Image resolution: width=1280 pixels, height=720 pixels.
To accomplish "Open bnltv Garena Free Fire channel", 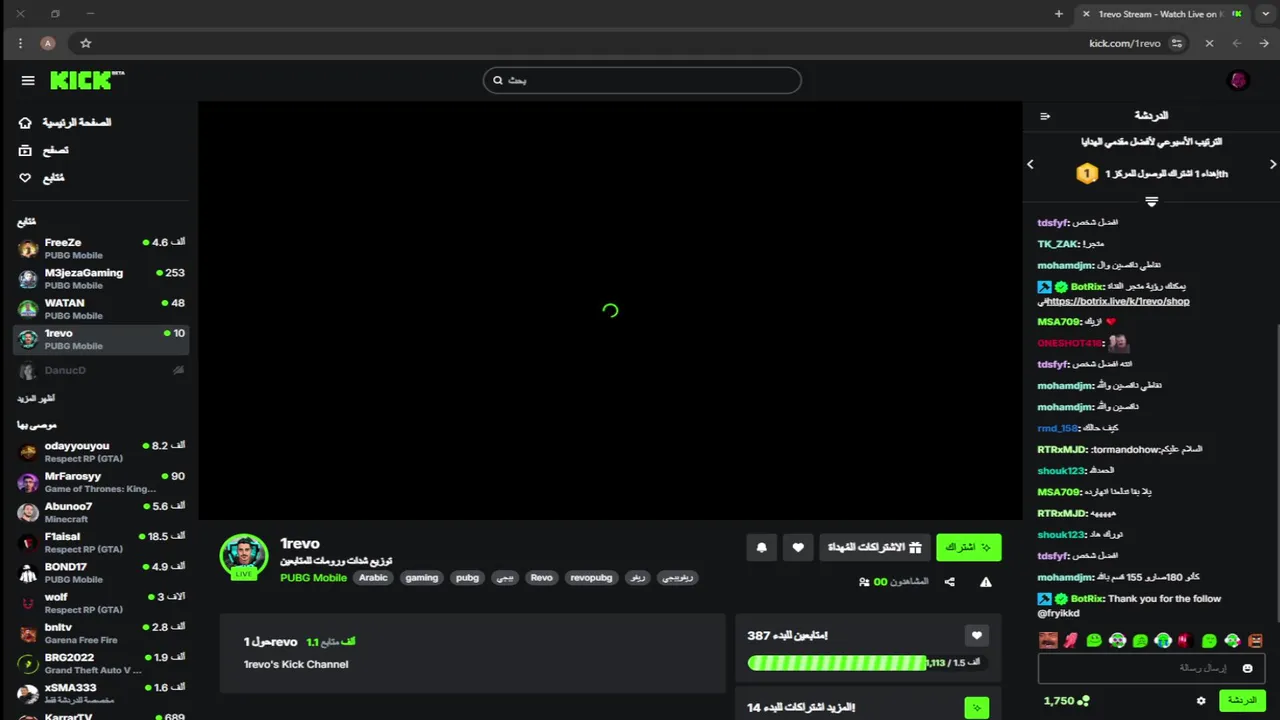I will pyautogui.click(x=101, y=633).
